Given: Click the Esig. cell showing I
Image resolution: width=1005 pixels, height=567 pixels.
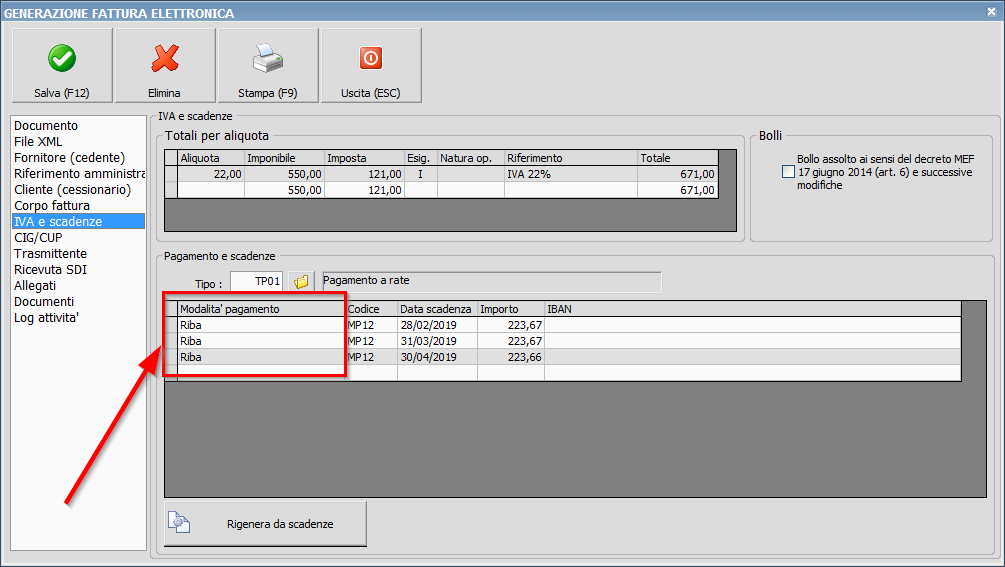Looking at the screenshot, I should [420, 174].
